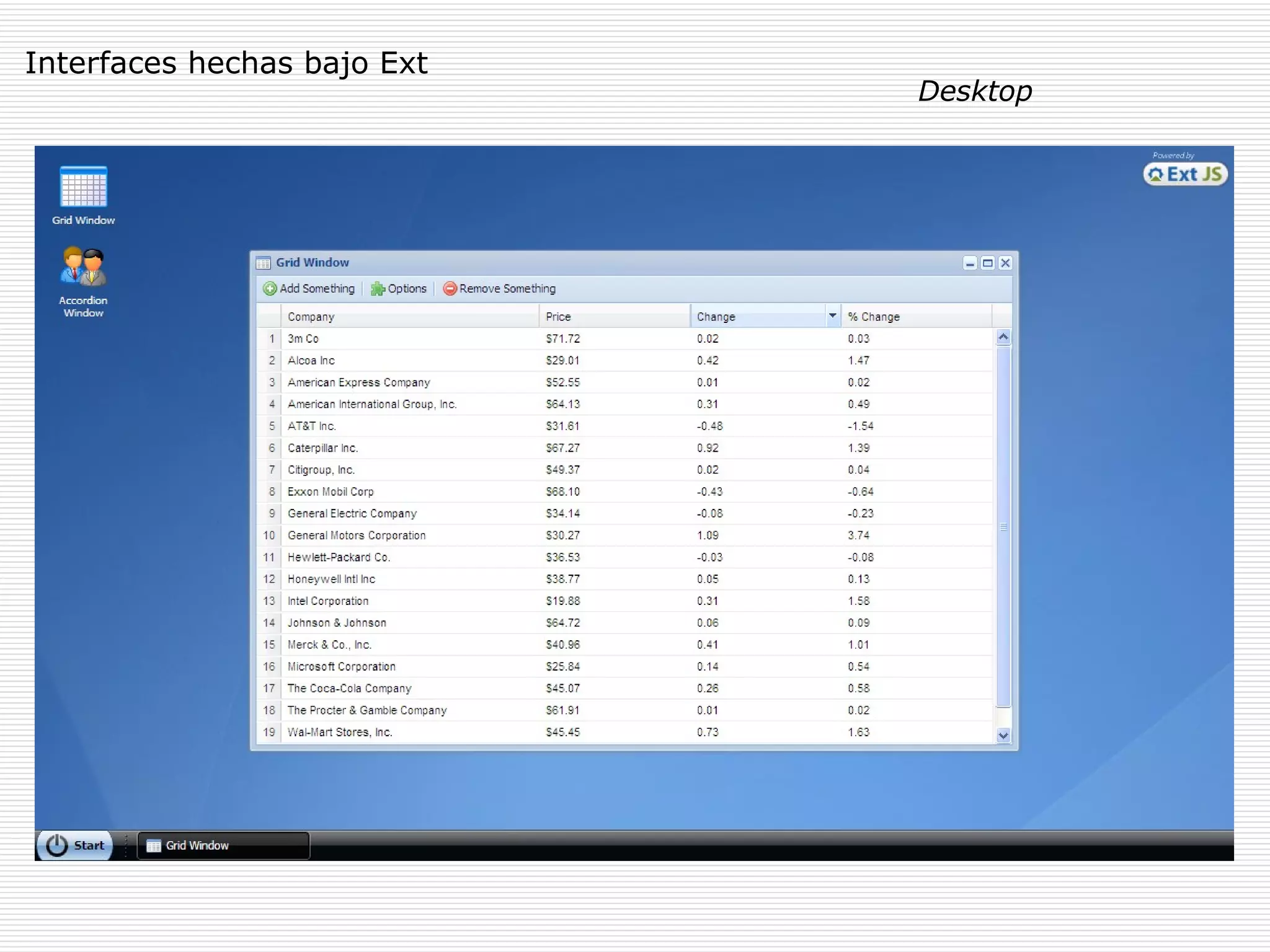Select Honeywell Intl Inc row
The width and height of the screenshot is (1270, 952).
(624, 579)
